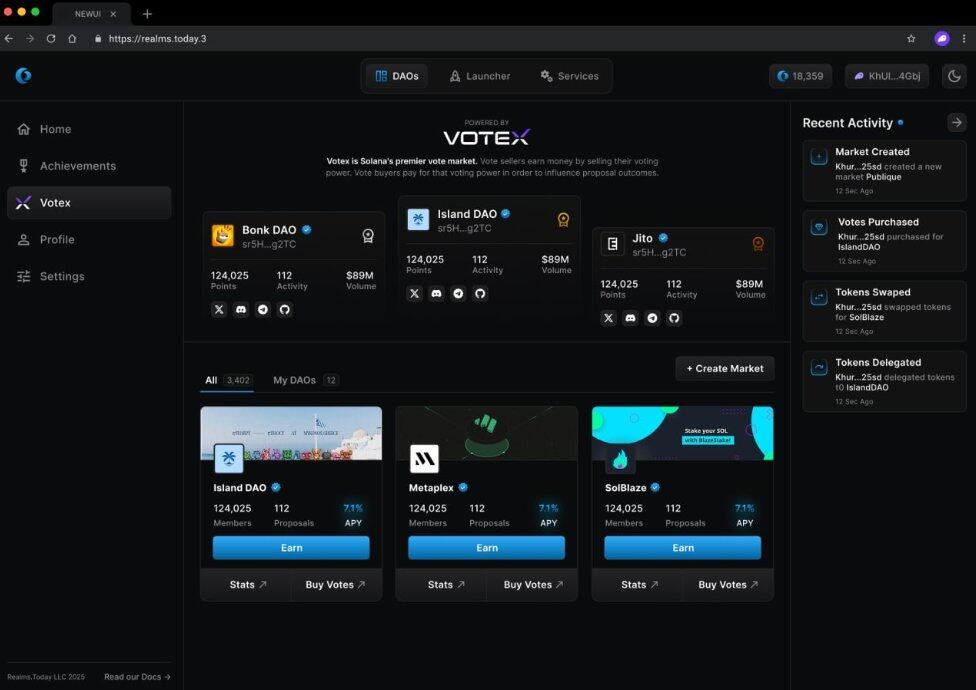Open the Read our Docs link

pos(137,677)
